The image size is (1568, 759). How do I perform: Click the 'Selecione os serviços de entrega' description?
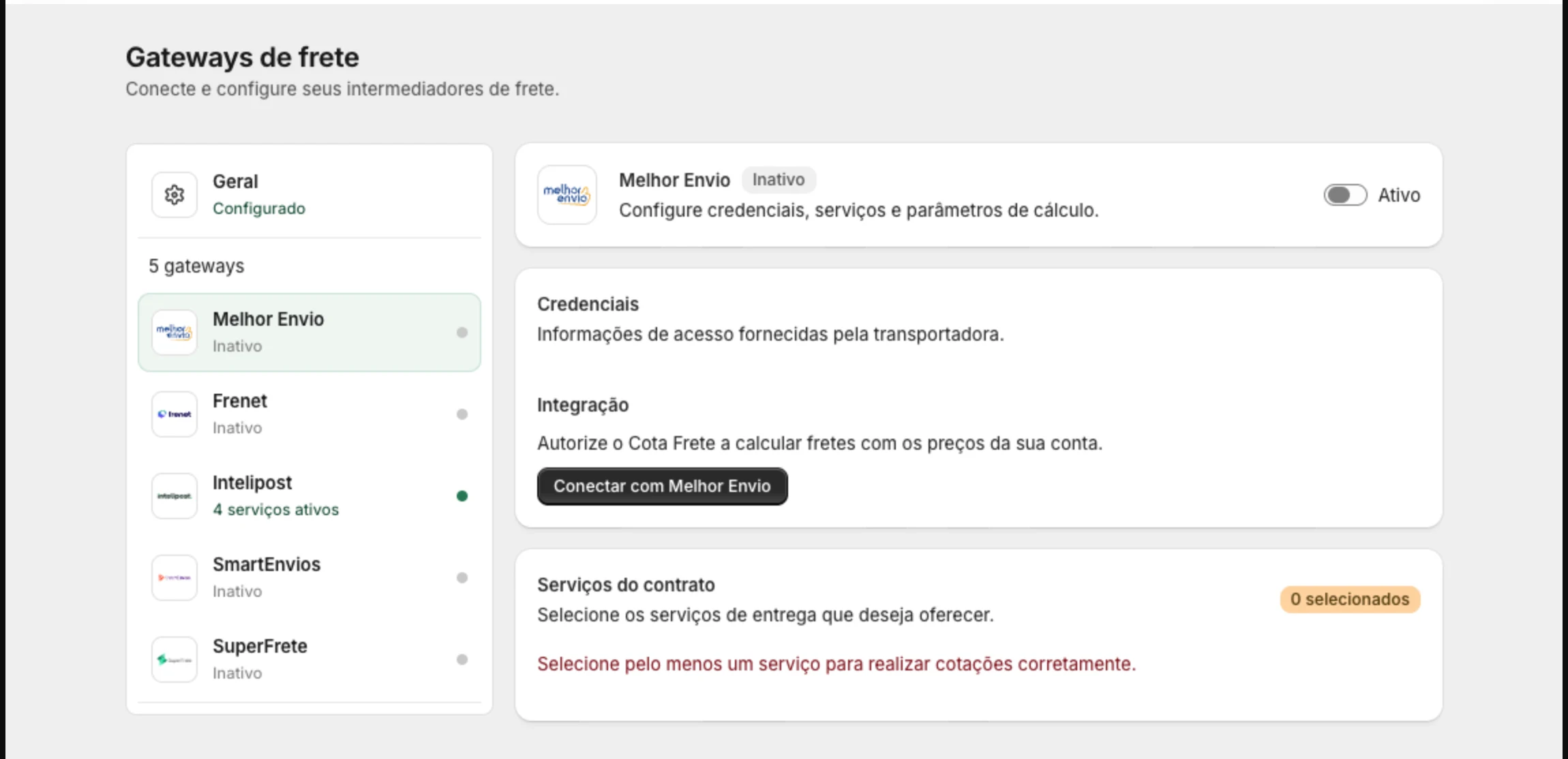(x=766, y=615)
